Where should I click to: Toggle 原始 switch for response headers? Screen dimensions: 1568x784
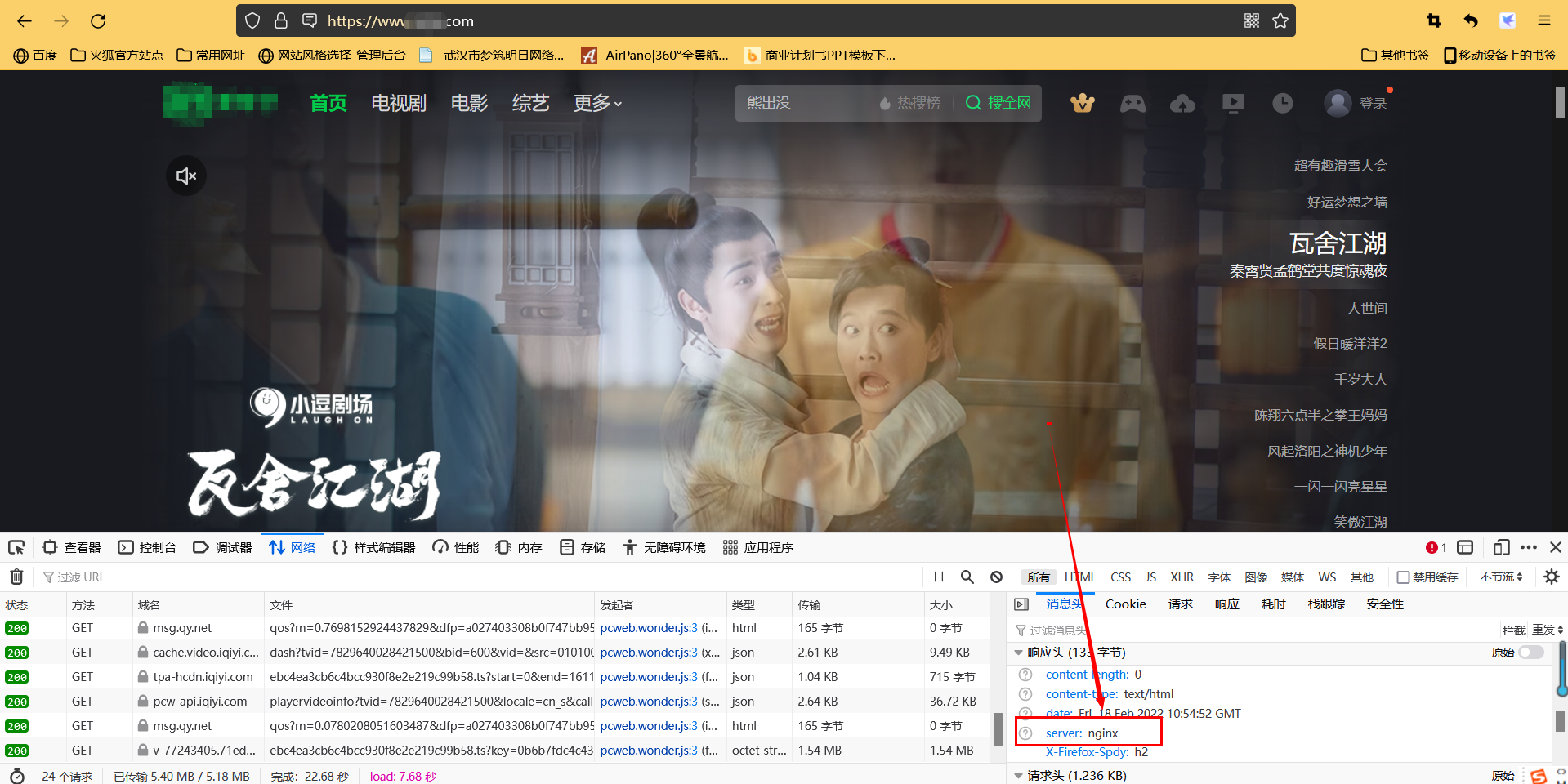pyautogui.click(x=1531, y=653)
